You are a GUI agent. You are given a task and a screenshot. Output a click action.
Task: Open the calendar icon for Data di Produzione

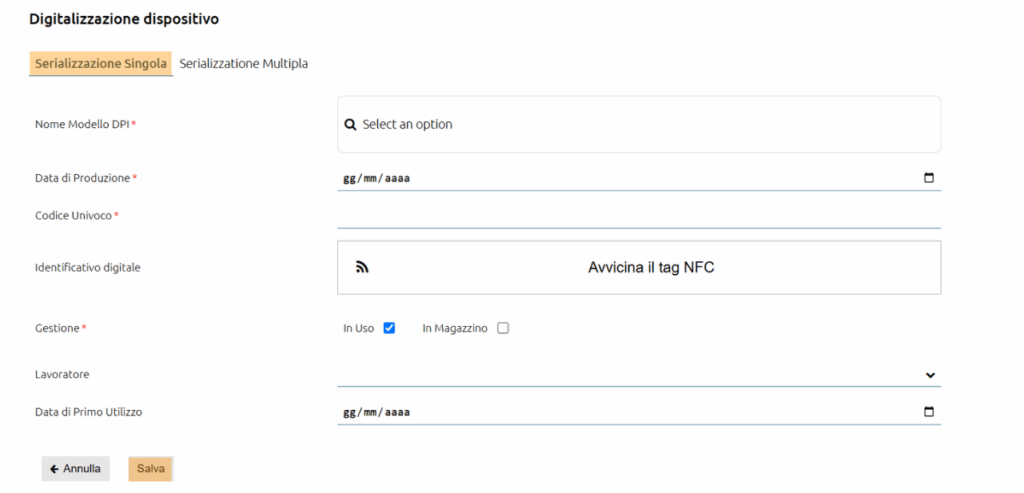[x=929, y=178]
